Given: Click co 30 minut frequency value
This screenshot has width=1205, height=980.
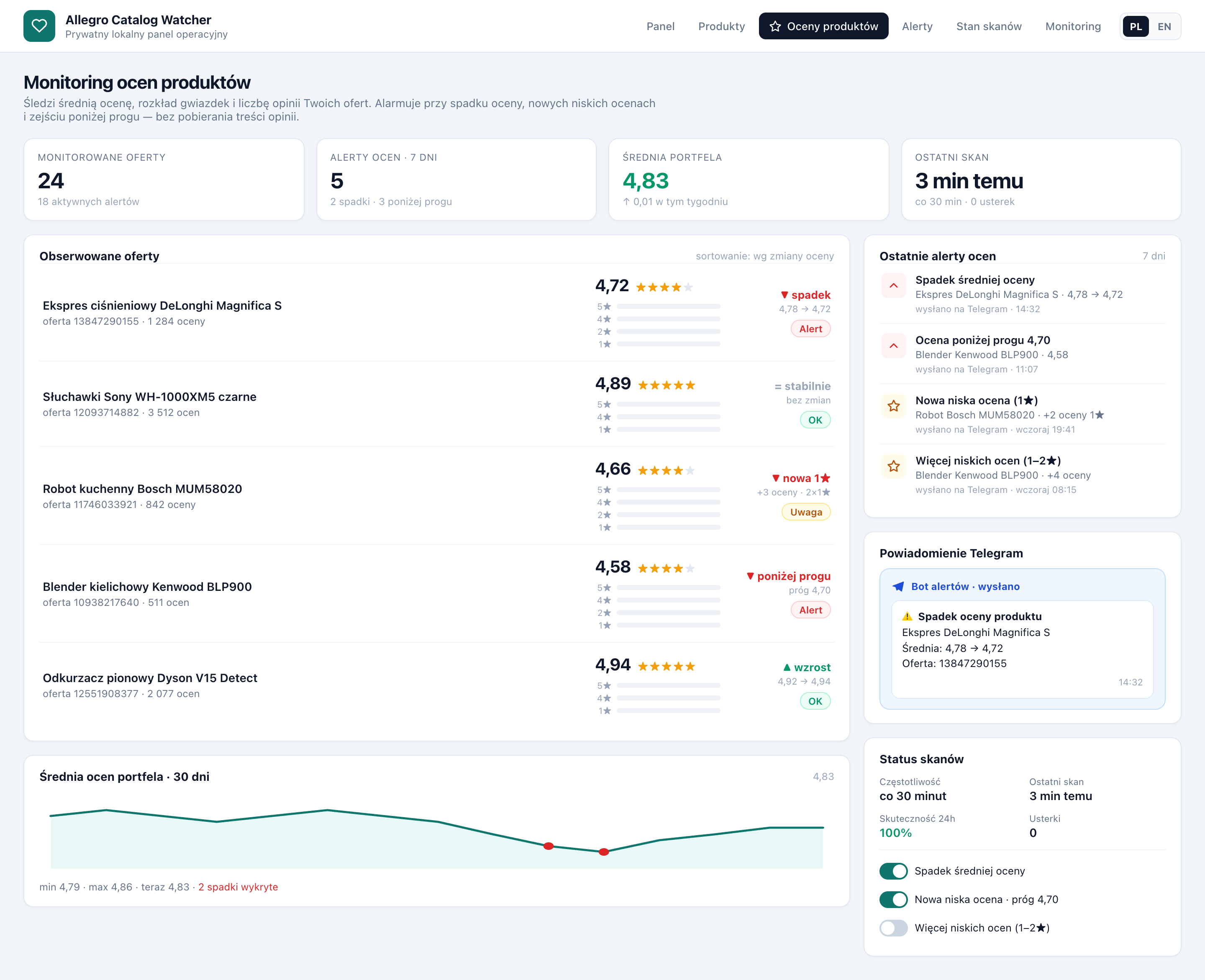Looking at the screenshot, I should click(x=913, y=797).
